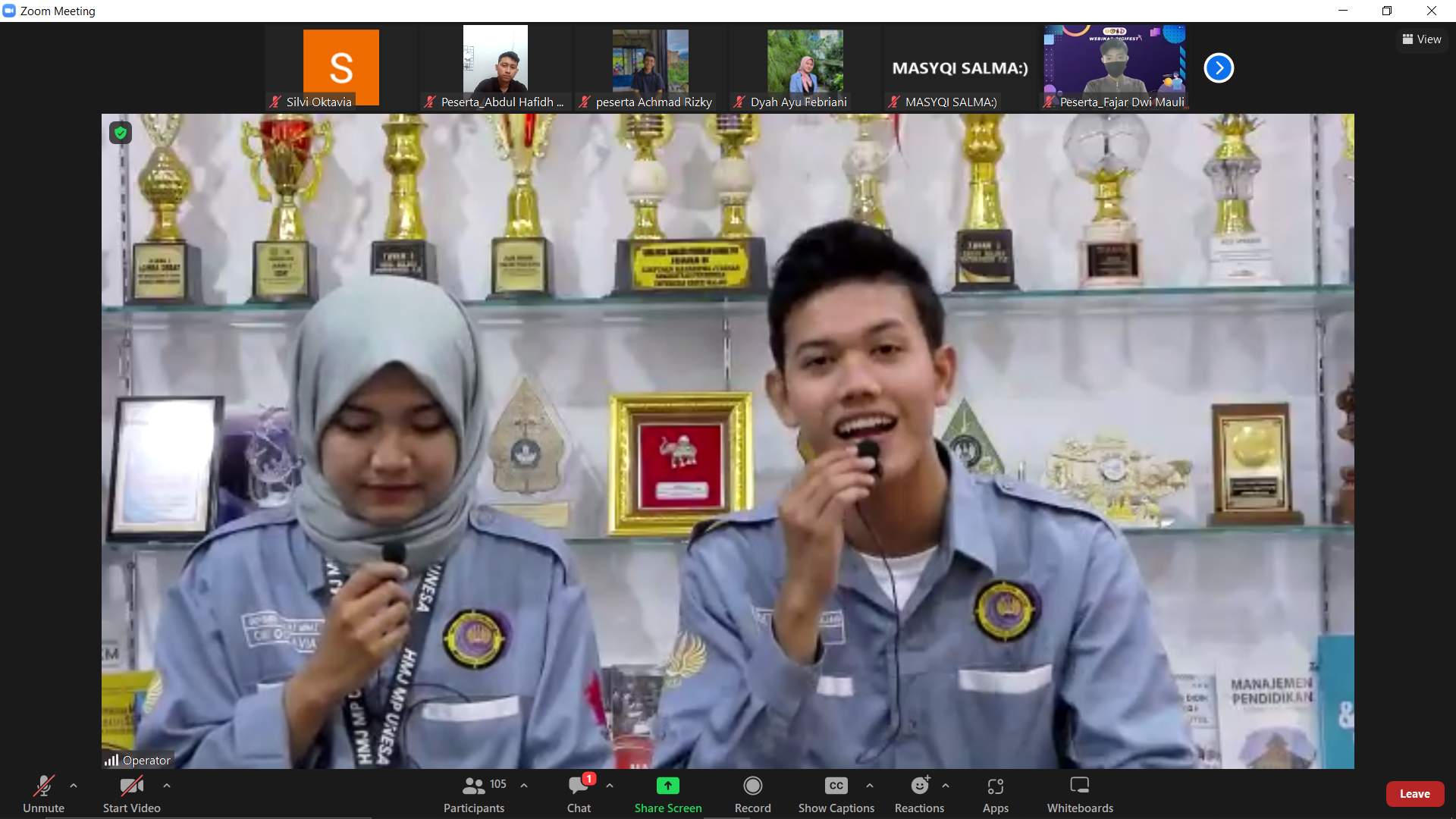The height and width of the screenshot is (819, 1456).
Task: Leave the meeting
Action: (x=1414, y=794)
